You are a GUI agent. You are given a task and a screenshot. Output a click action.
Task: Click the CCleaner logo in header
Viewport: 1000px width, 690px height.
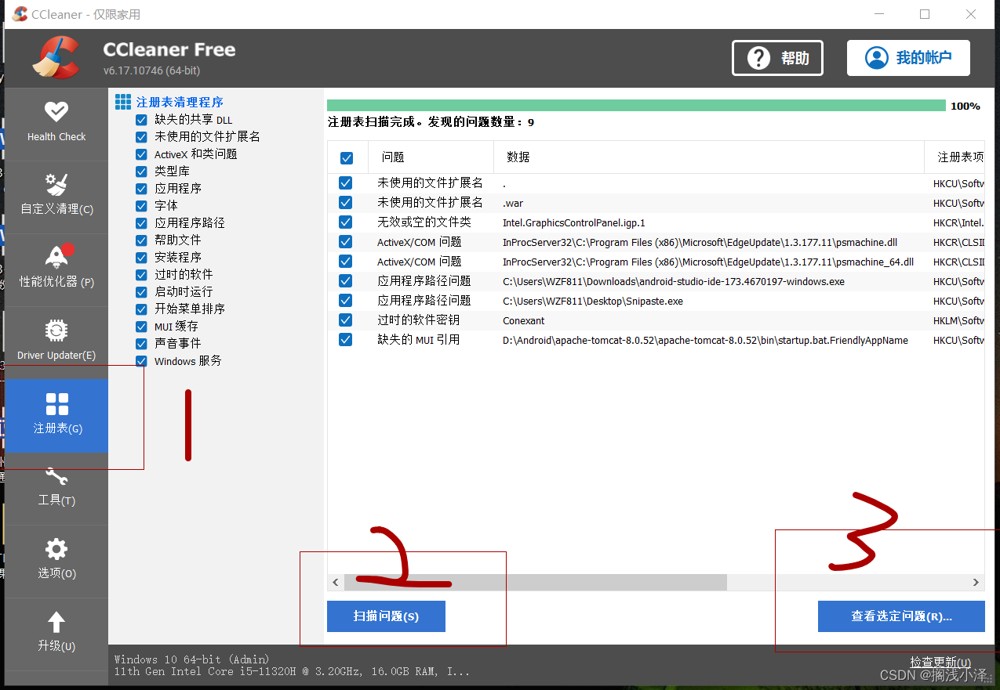pyautogui.click(x=56, y=57)
